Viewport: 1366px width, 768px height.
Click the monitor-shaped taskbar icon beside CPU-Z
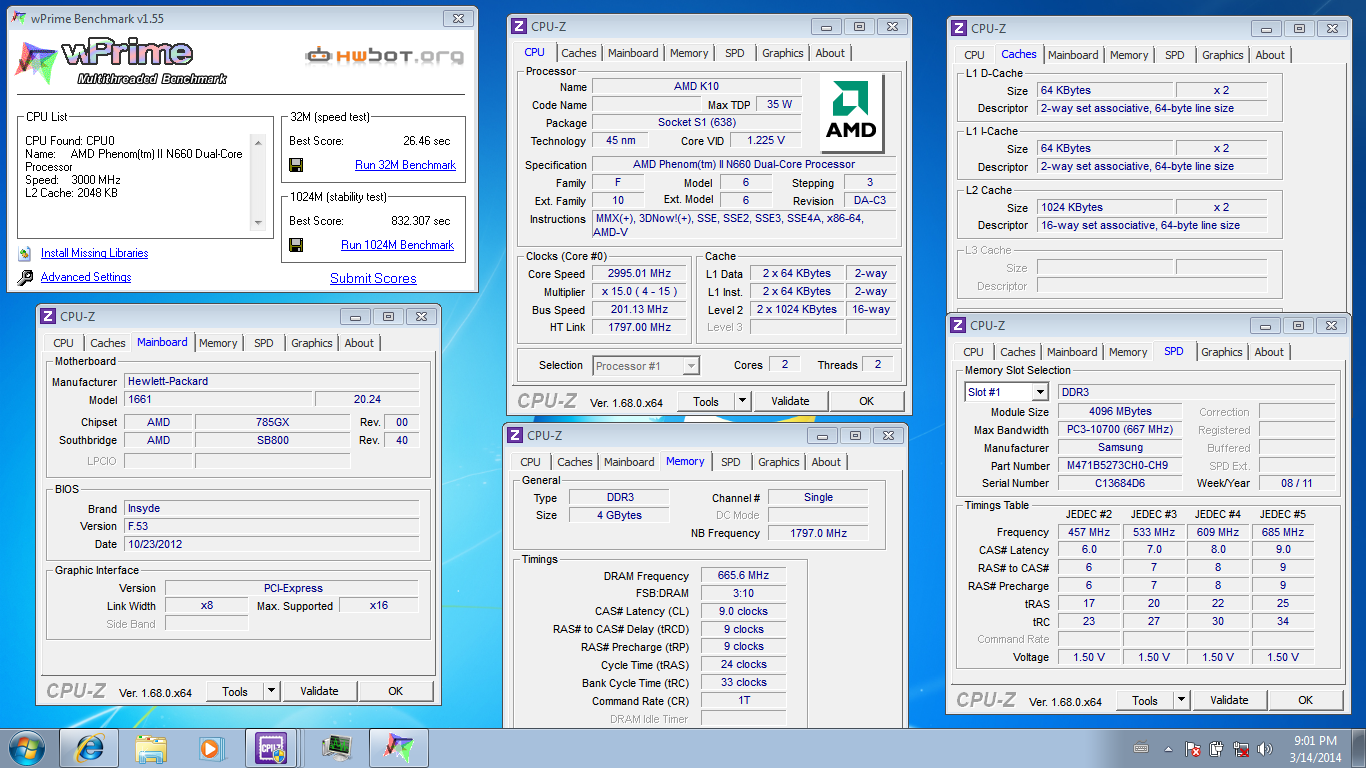click(x=336, y=747)
